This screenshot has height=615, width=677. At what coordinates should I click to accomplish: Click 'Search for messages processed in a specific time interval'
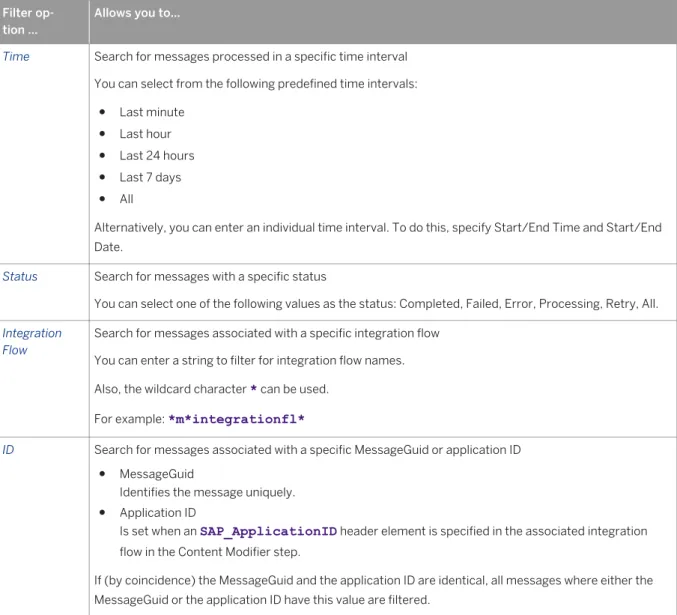click(x=251, y=57)
